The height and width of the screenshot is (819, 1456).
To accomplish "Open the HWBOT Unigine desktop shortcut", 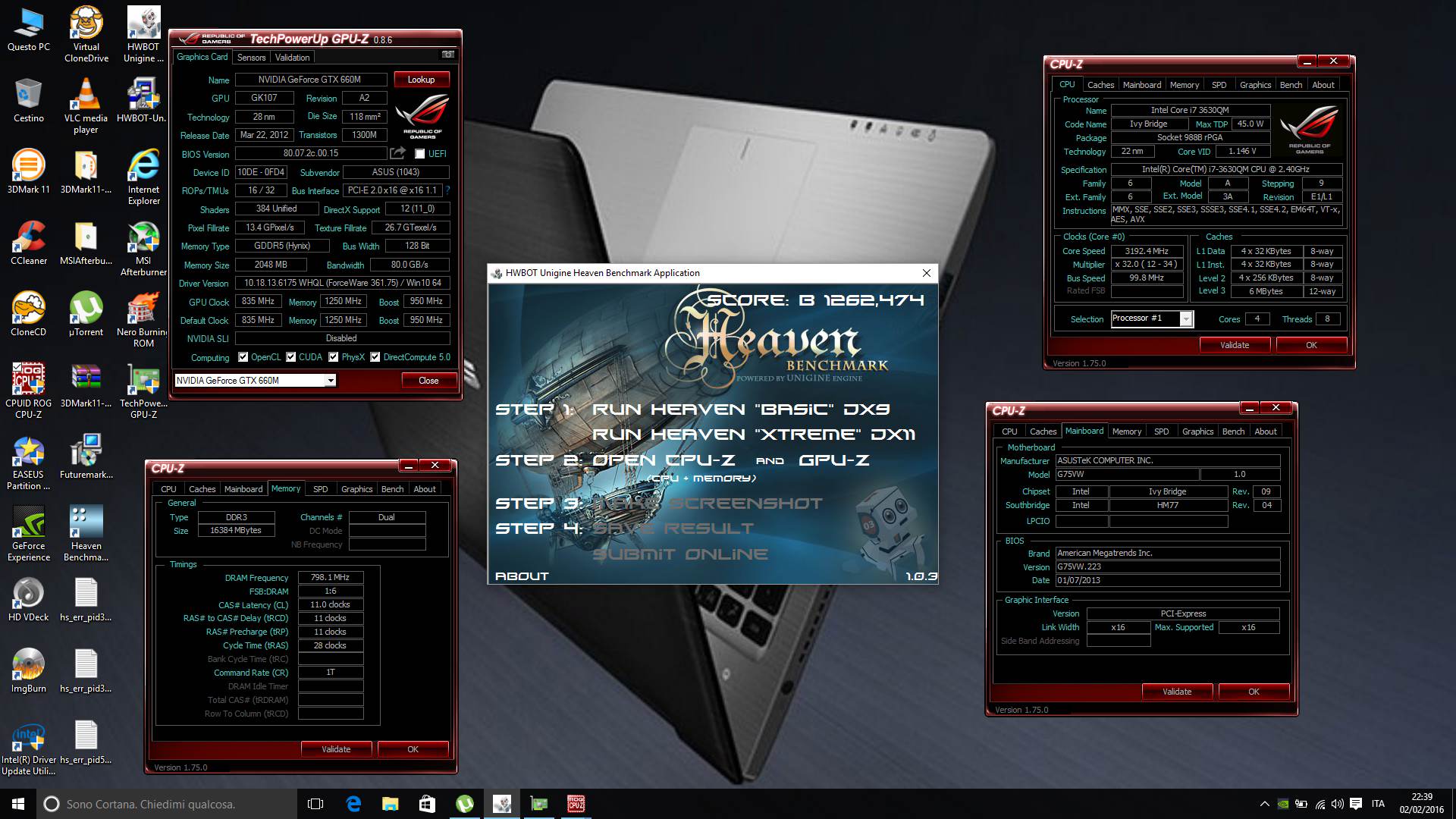I will 143,35.
